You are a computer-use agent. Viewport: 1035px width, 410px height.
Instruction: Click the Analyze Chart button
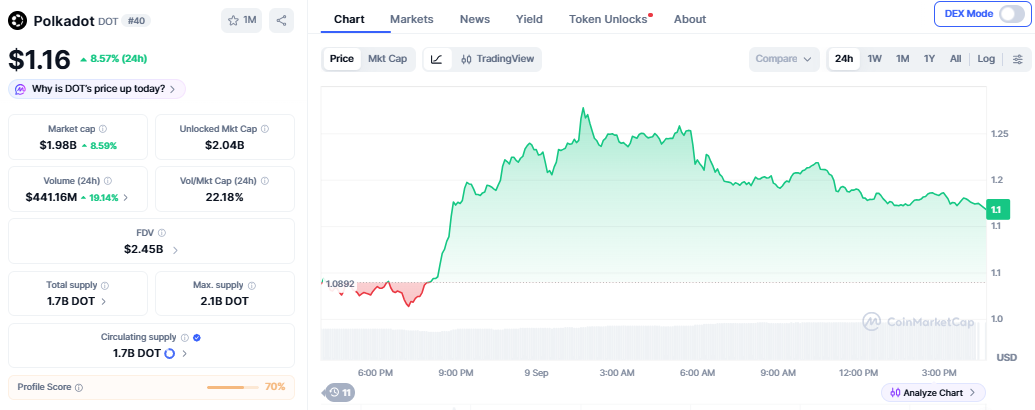point(933,393)
